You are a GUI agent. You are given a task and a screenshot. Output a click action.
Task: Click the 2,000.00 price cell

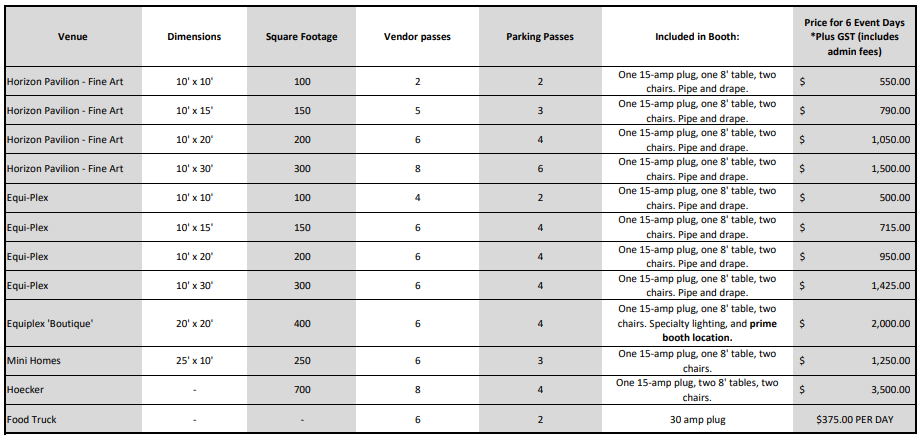pyautogui.click(x=887, y=324)
